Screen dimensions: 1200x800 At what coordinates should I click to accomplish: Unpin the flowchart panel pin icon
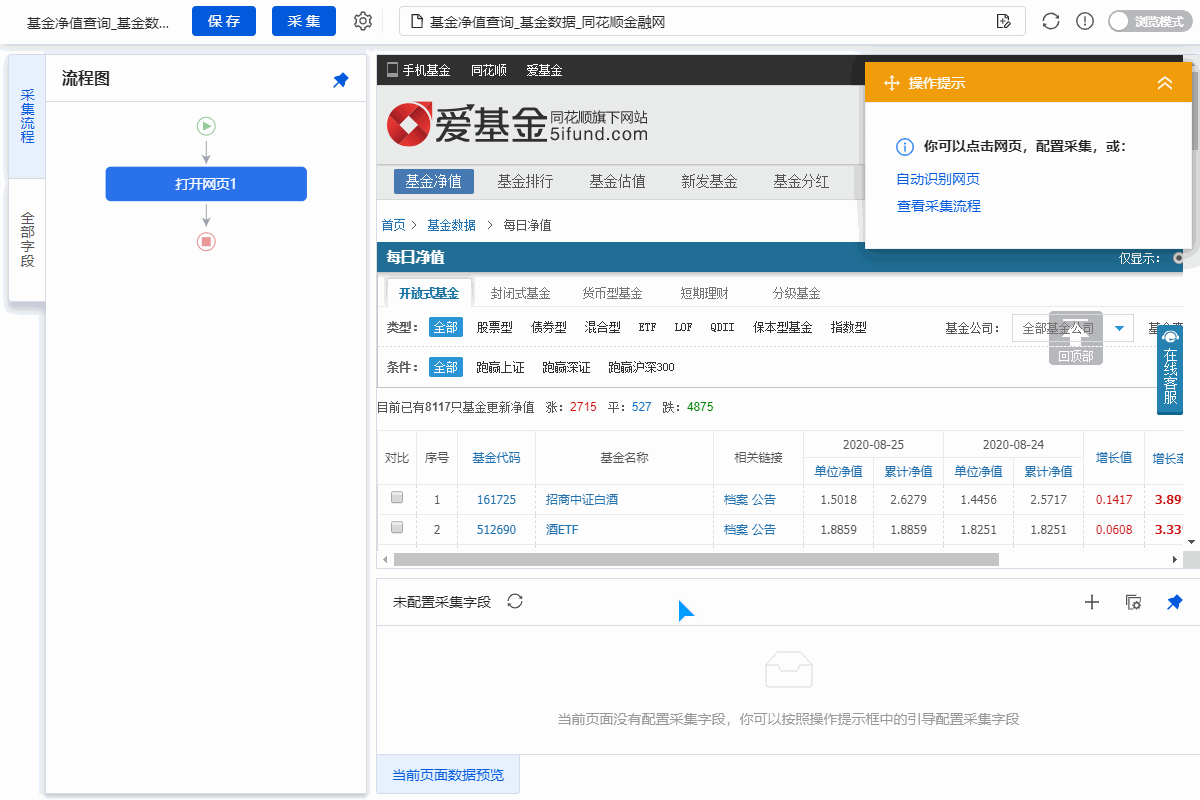pyautogui.click(x=341, y=80)
